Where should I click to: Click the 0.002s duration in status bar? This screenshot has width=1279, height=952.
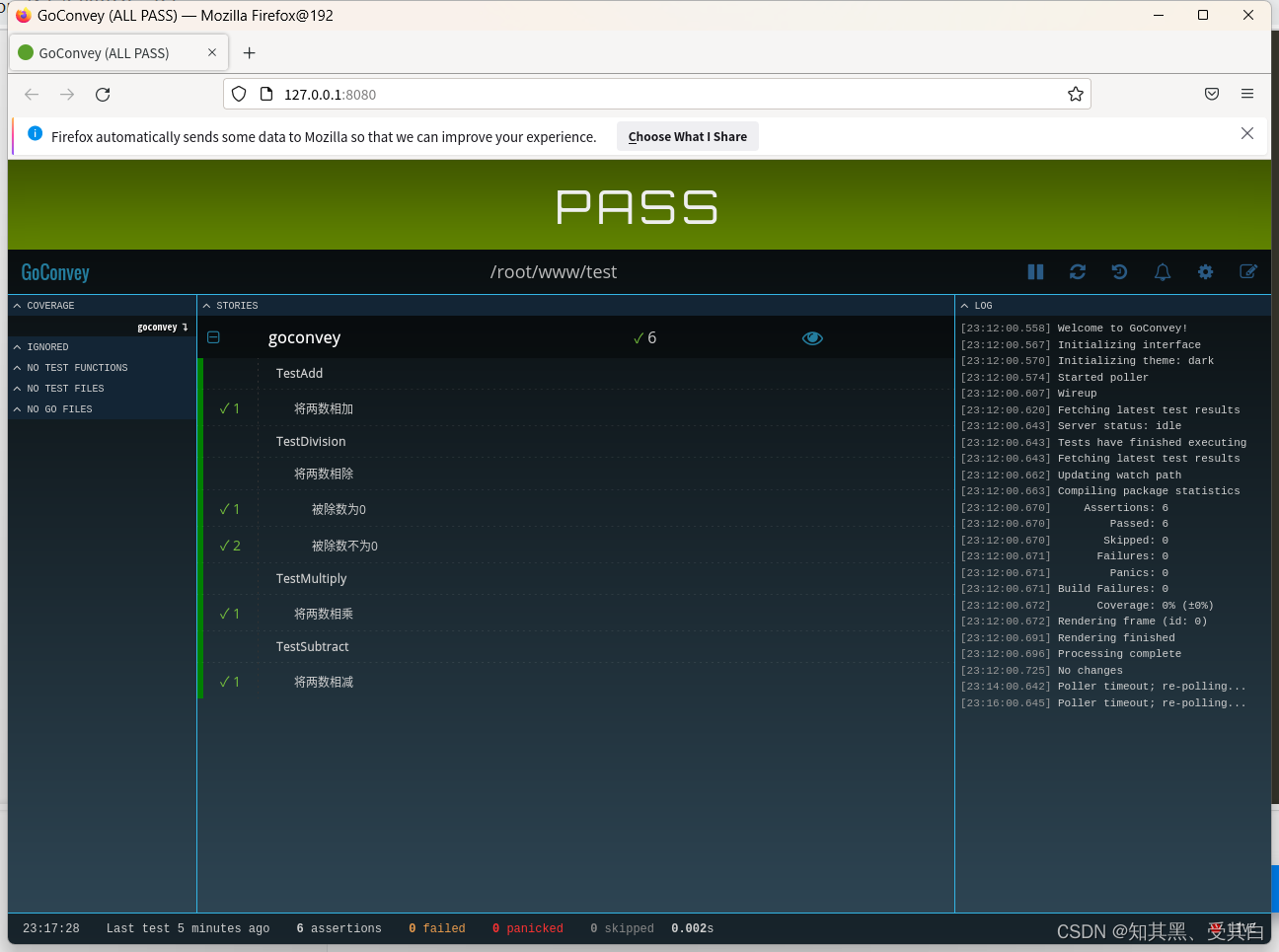[692, 928]
